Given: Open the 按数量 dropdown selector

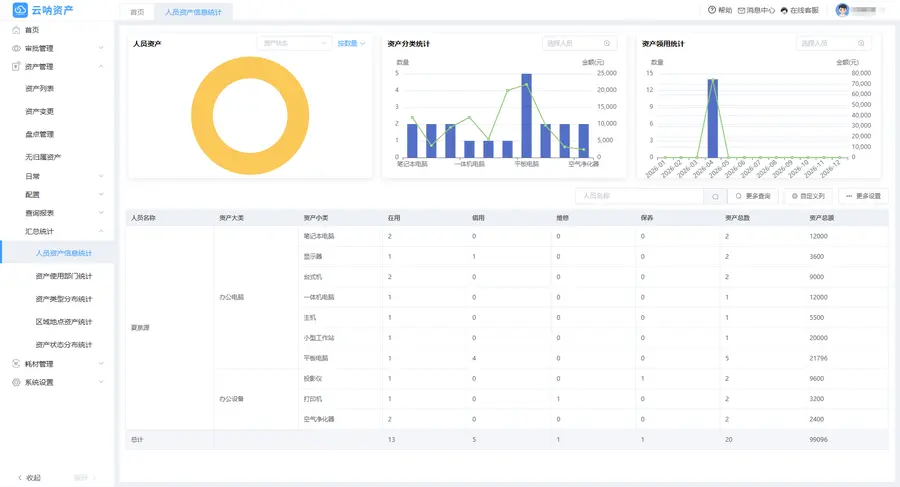Looking at the screenshot, I should [351, 43].
